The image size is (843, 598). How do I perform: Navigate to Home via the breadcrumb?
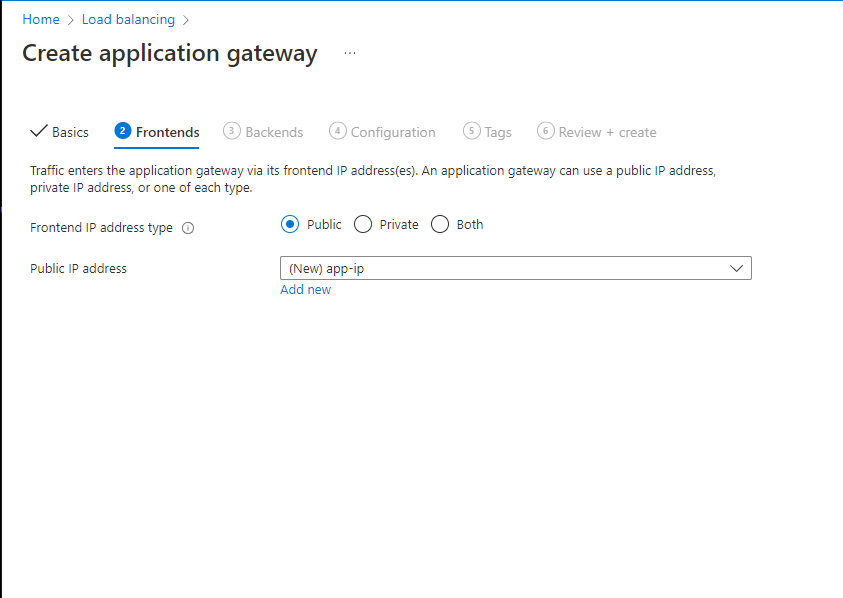click(x=40, y=18)
